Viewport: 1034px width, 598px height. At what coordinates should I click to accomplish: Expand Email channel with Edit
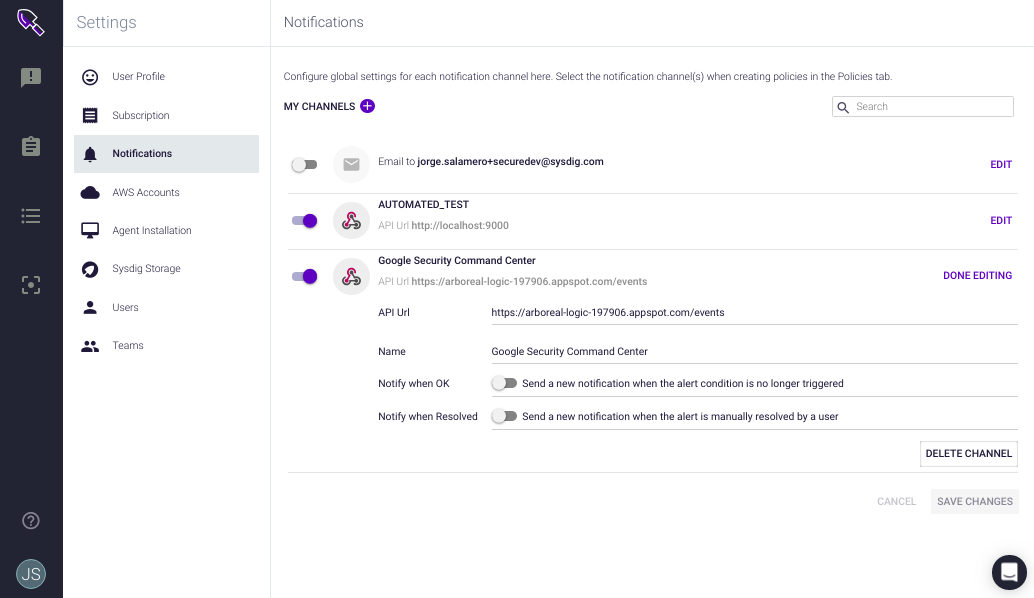[x=1001, y=164]
